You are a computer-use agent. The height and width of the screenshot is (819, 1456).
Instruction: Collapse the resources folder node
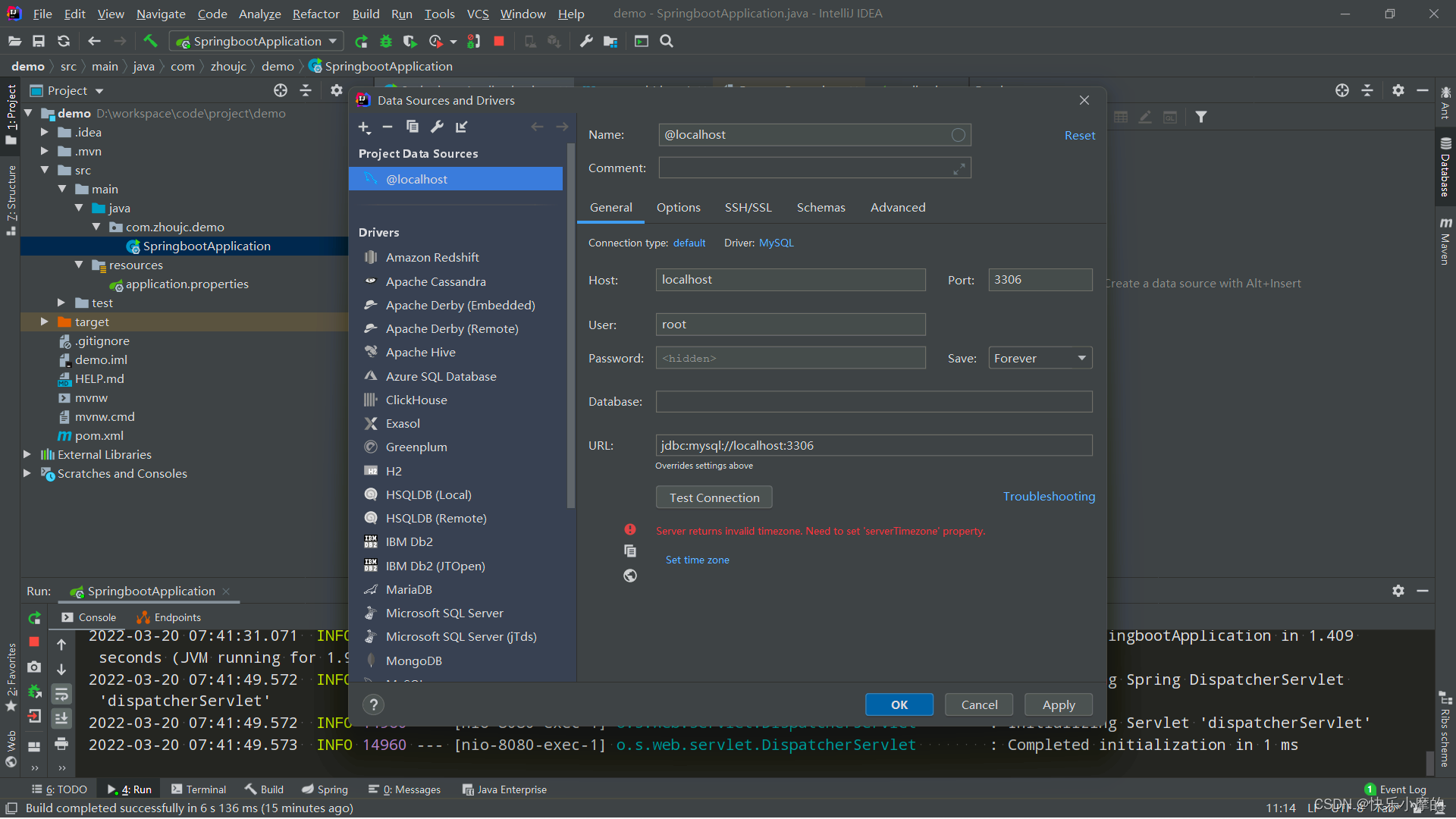(x=79, y=265)
